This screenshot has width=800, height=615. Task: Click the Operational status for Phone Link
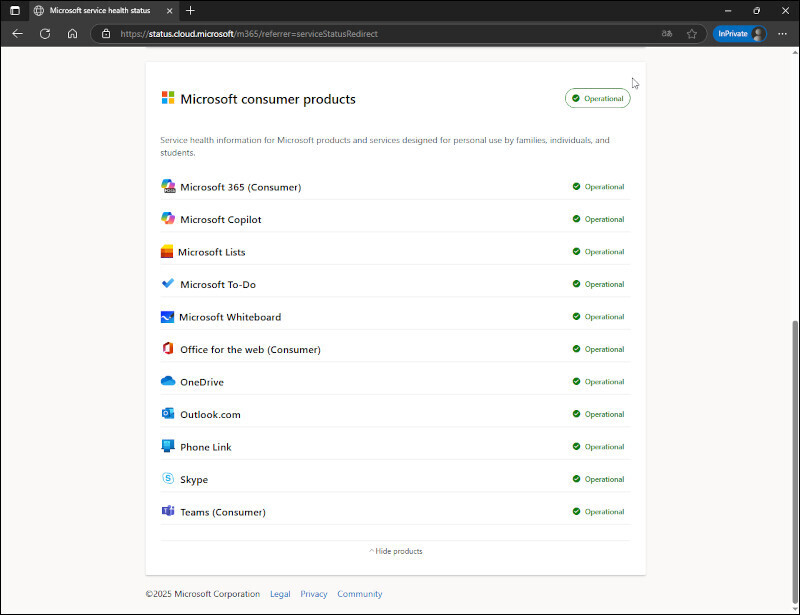click(598, 447)
